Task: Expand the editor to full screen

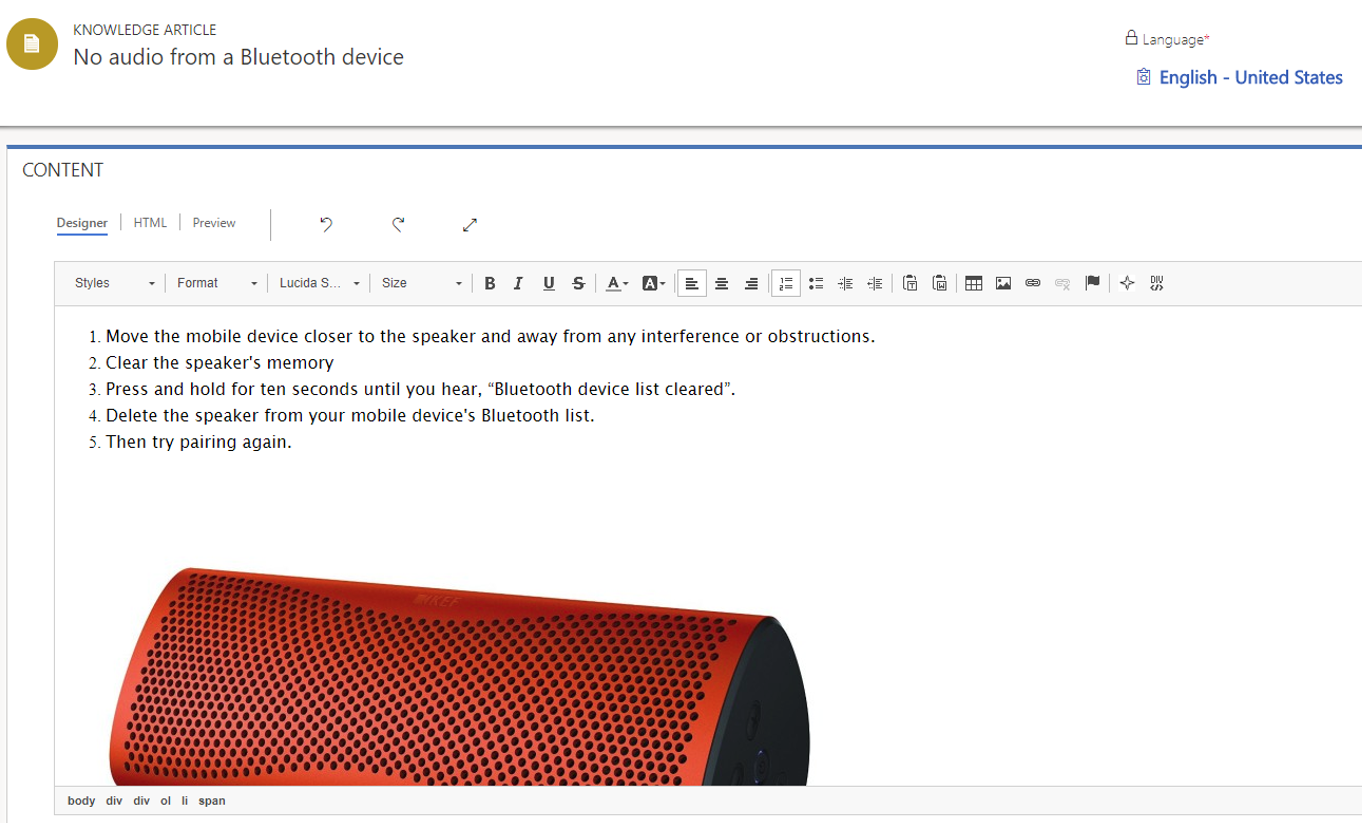Action: click(470, 225)
